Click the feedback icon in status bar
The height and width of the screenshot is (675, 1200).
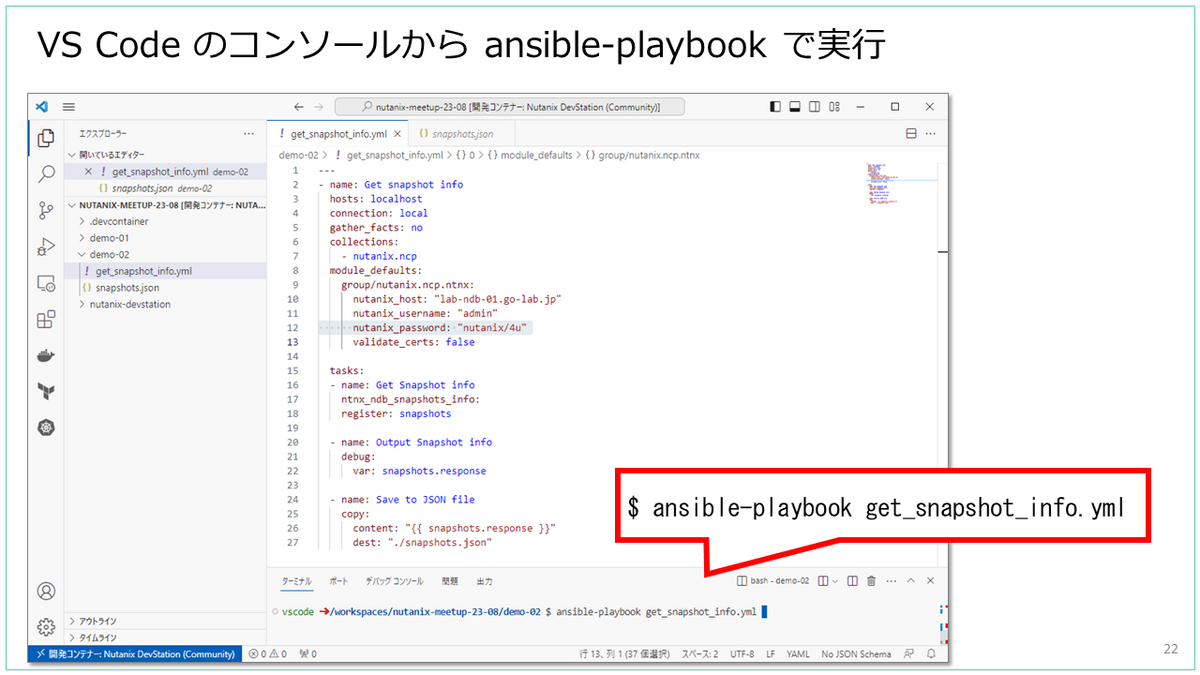(908, 654)
